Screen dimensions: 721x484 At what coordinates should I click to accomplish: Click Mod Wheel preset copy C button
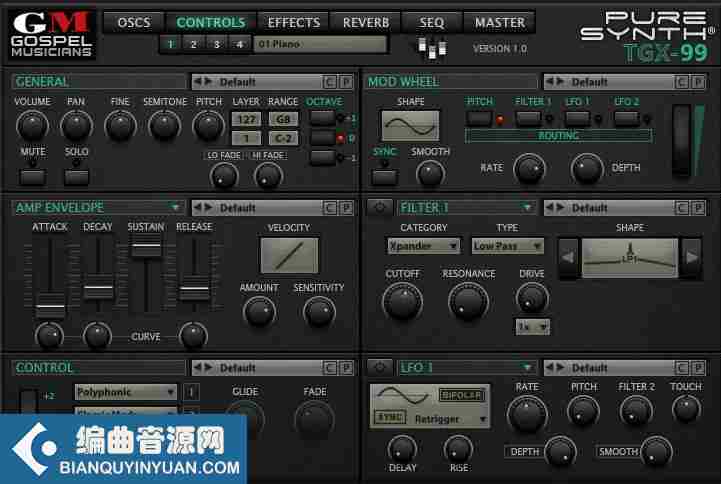pos(681,82)
